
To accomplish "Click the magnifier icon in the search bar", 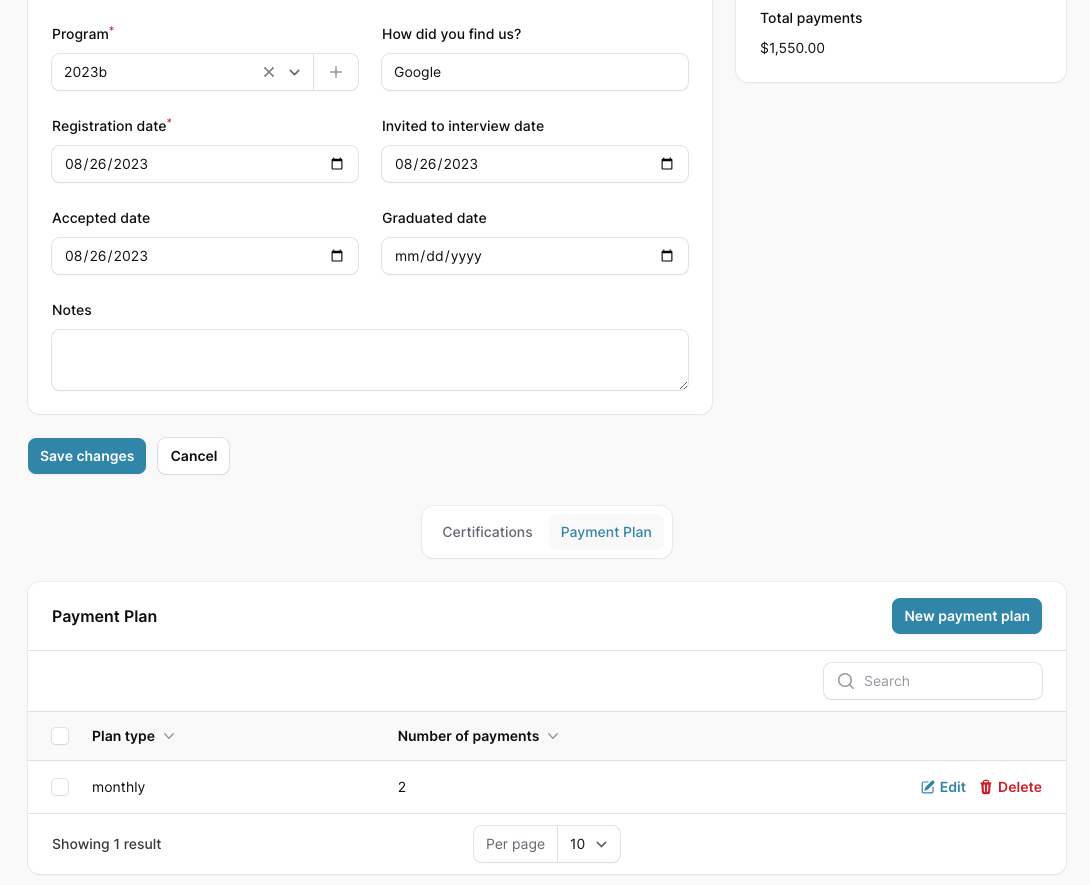I will [x=845, y=680].
